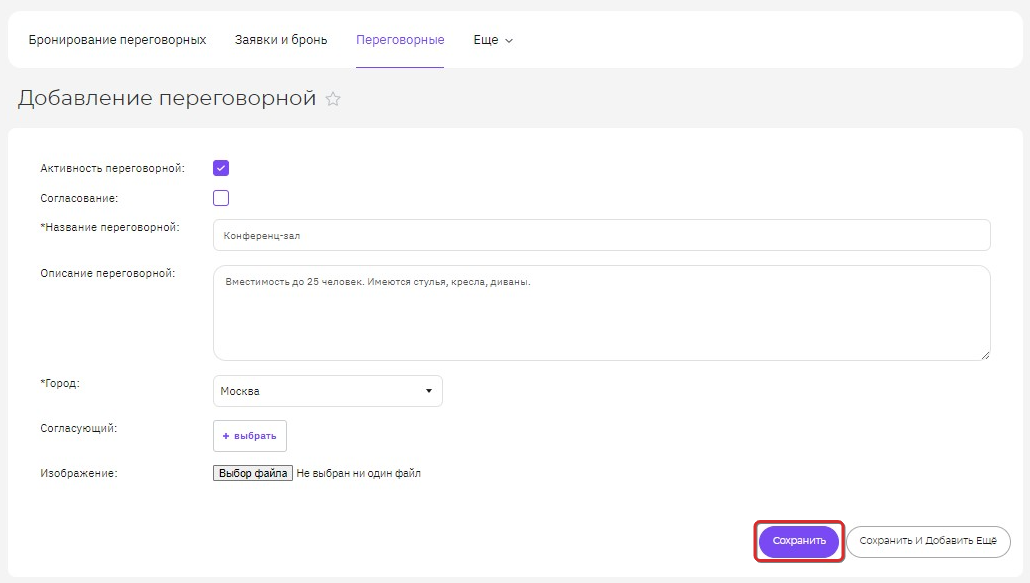
Task: Mark the page as favorite with the star icon
Action: pos(333,99)
